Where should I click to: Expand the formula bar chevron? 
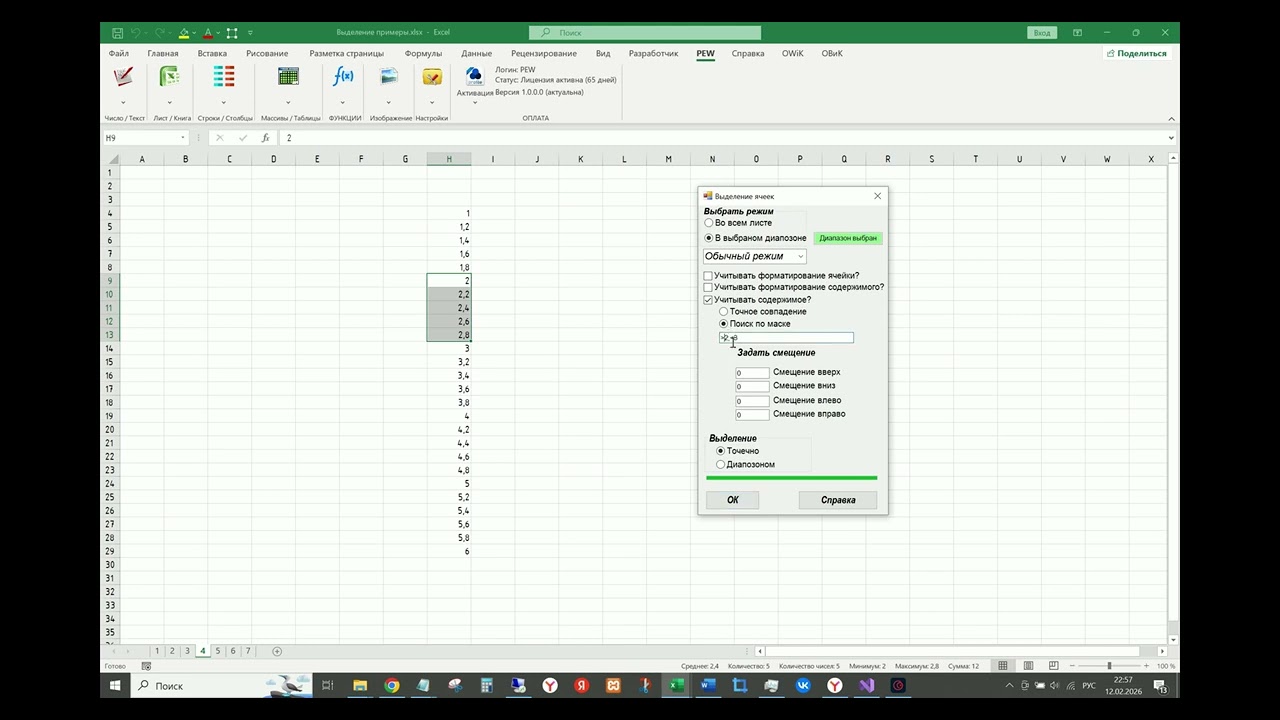coord(1171,138)
